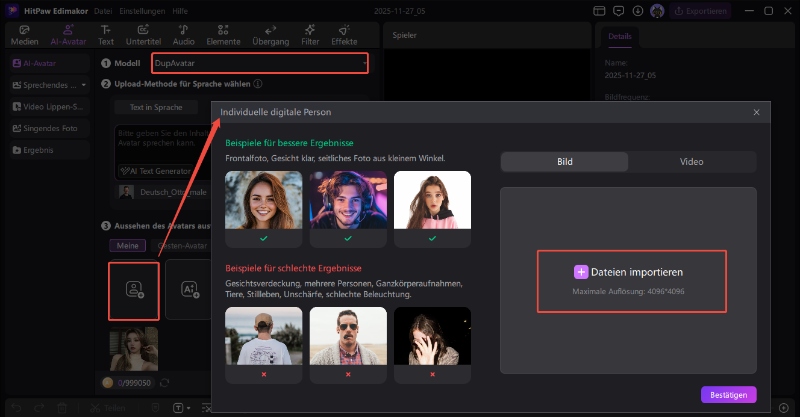Click the Exportieren button

(x=700, y=11)
